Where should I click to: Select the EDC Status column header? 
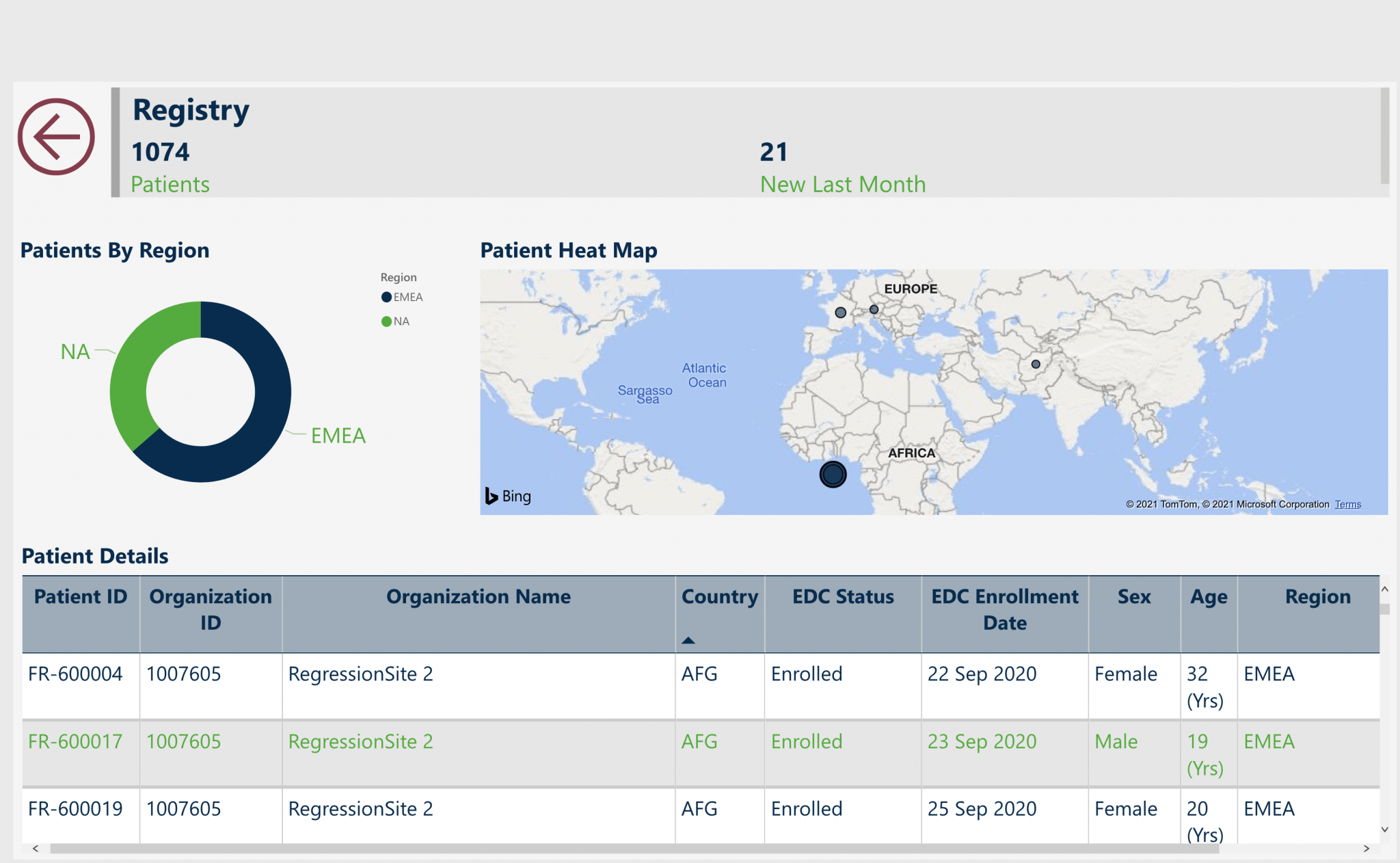842,596
